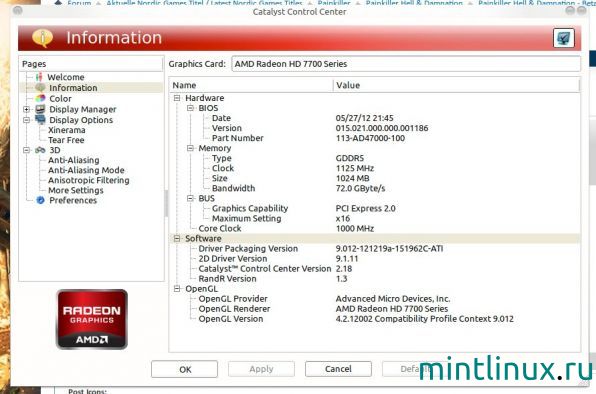
Task: Open the Preferences page
Action: (73, 200)
